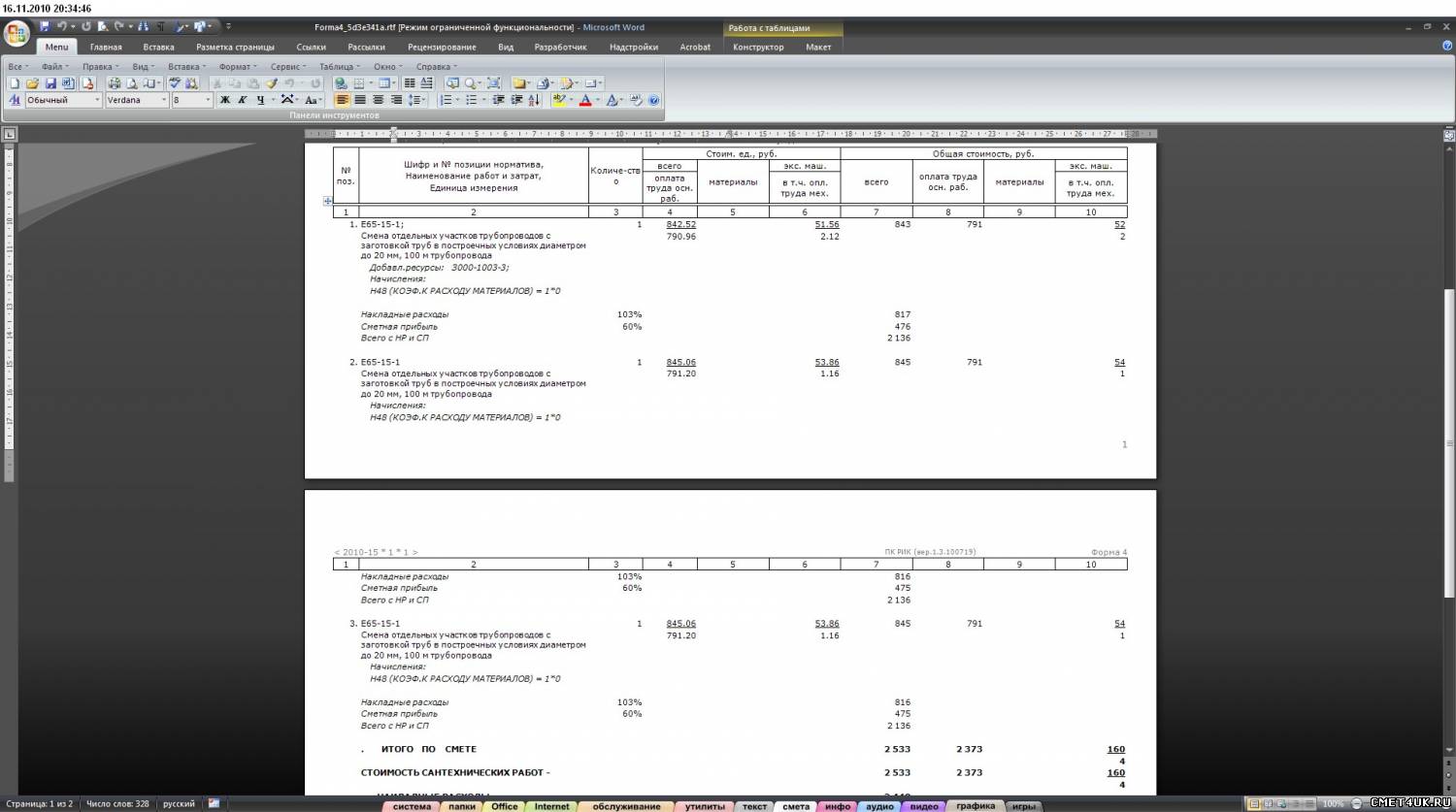Screen dimensions: 1456x812
Task: Cut the selection with the scissors icon
Action: [x=217, y=83]
